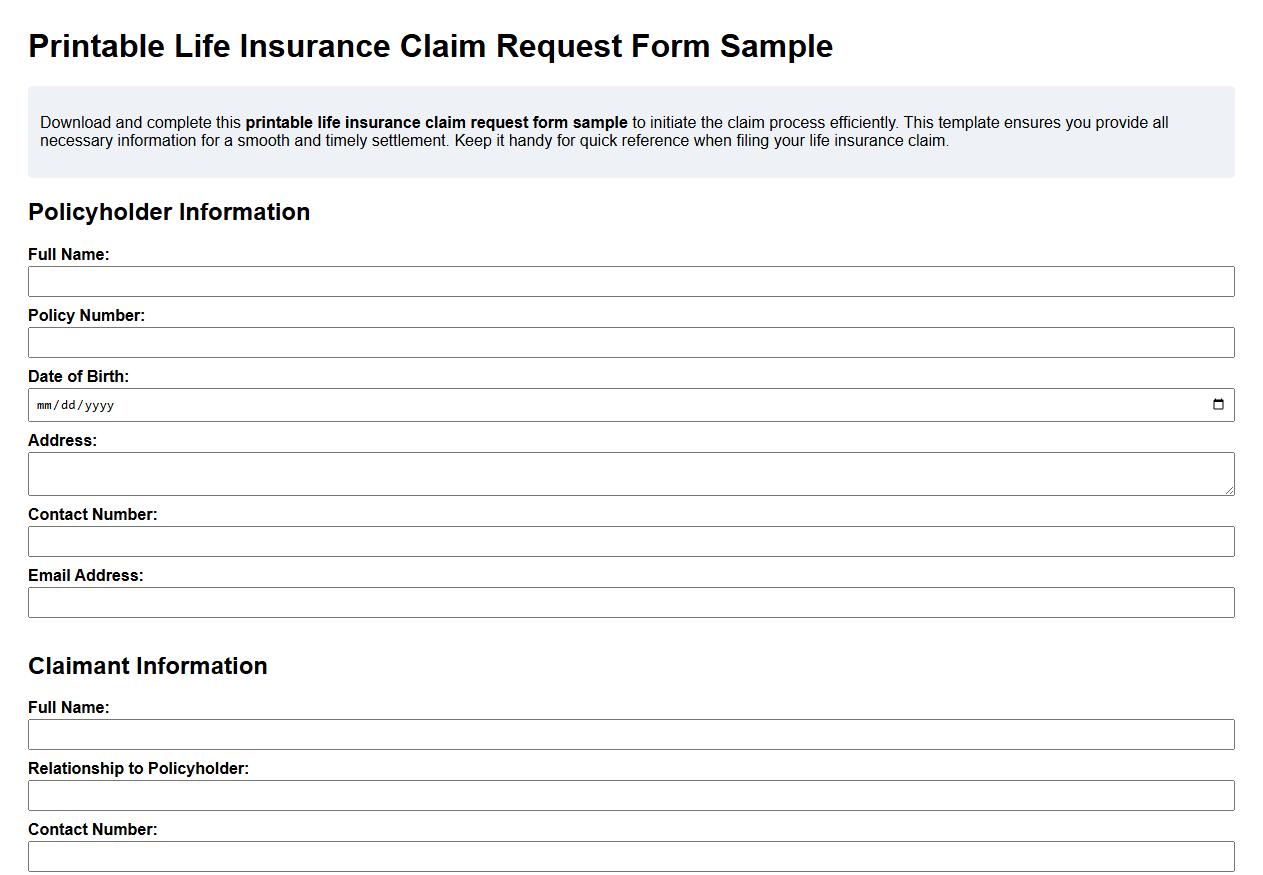This screenshot has width=1263, height=875.
Task: Click the Relationship to Policyholder field
Action: pyautogui.click(x=630, y=795)
